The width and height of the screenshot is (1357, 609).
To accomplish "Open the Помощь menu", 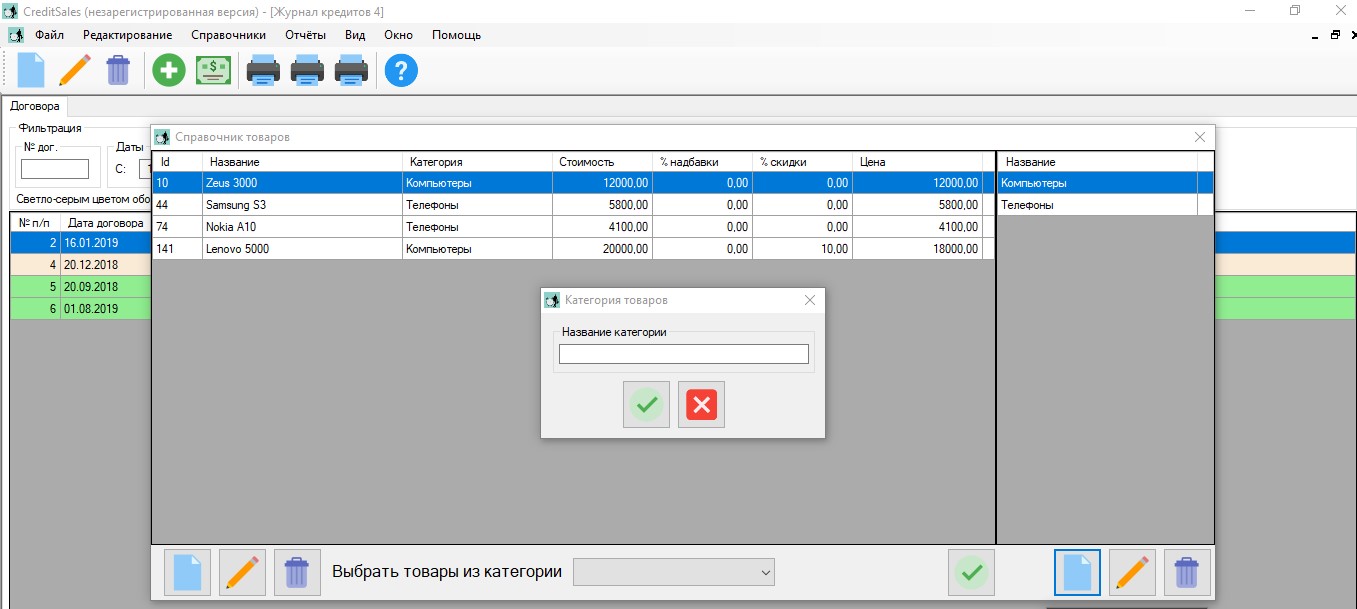I will (x=456, y=34).
